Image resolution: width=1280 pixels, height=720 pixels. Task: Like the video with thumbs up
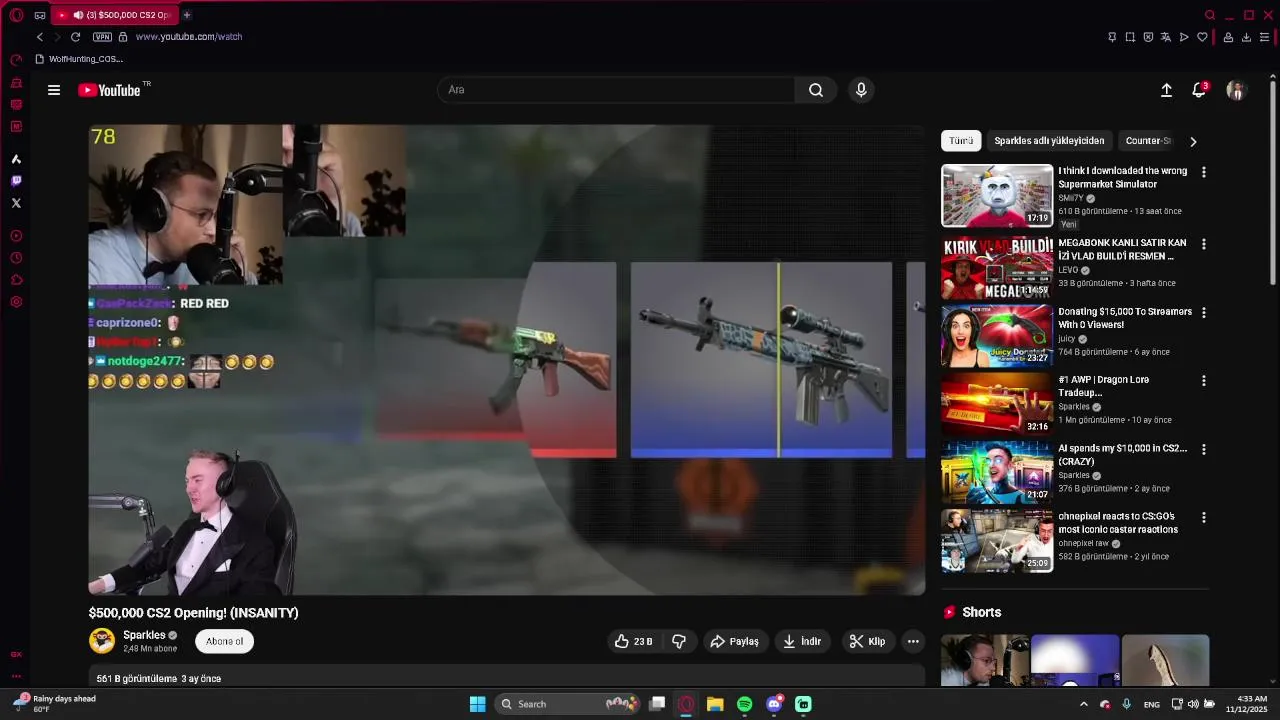tap(634, 641)
